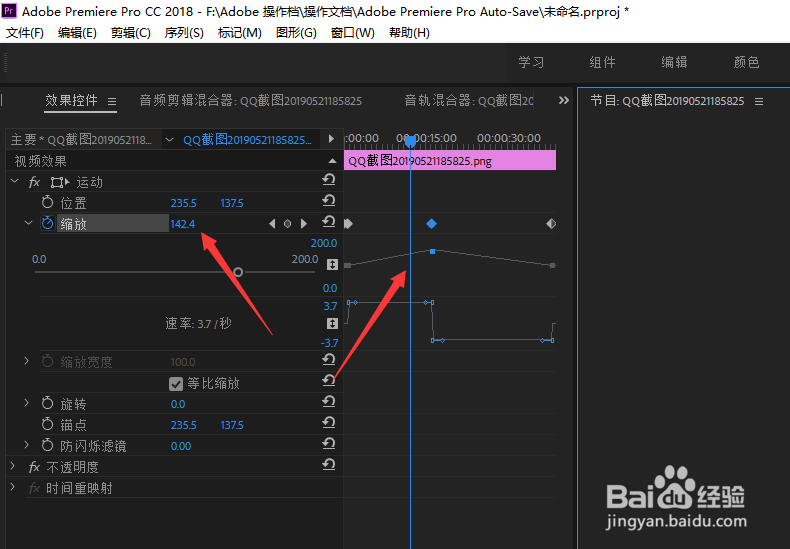This screenshot has width=790, height=549.
Task: Reset the 旋转 parameter
Action: (x=329, y=401)
